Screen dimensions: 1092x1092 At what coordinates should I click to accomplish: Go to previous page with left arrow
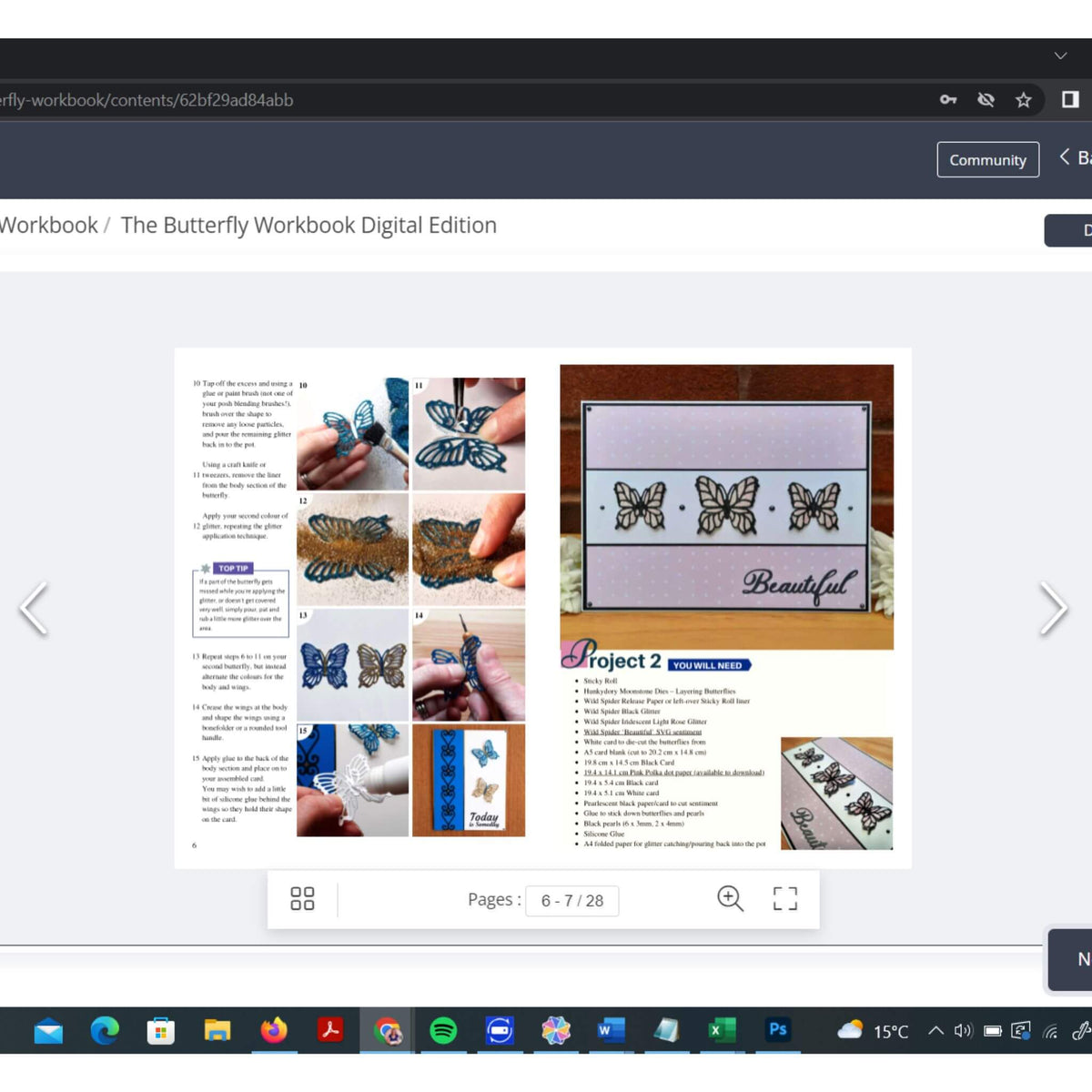[35, 608]
